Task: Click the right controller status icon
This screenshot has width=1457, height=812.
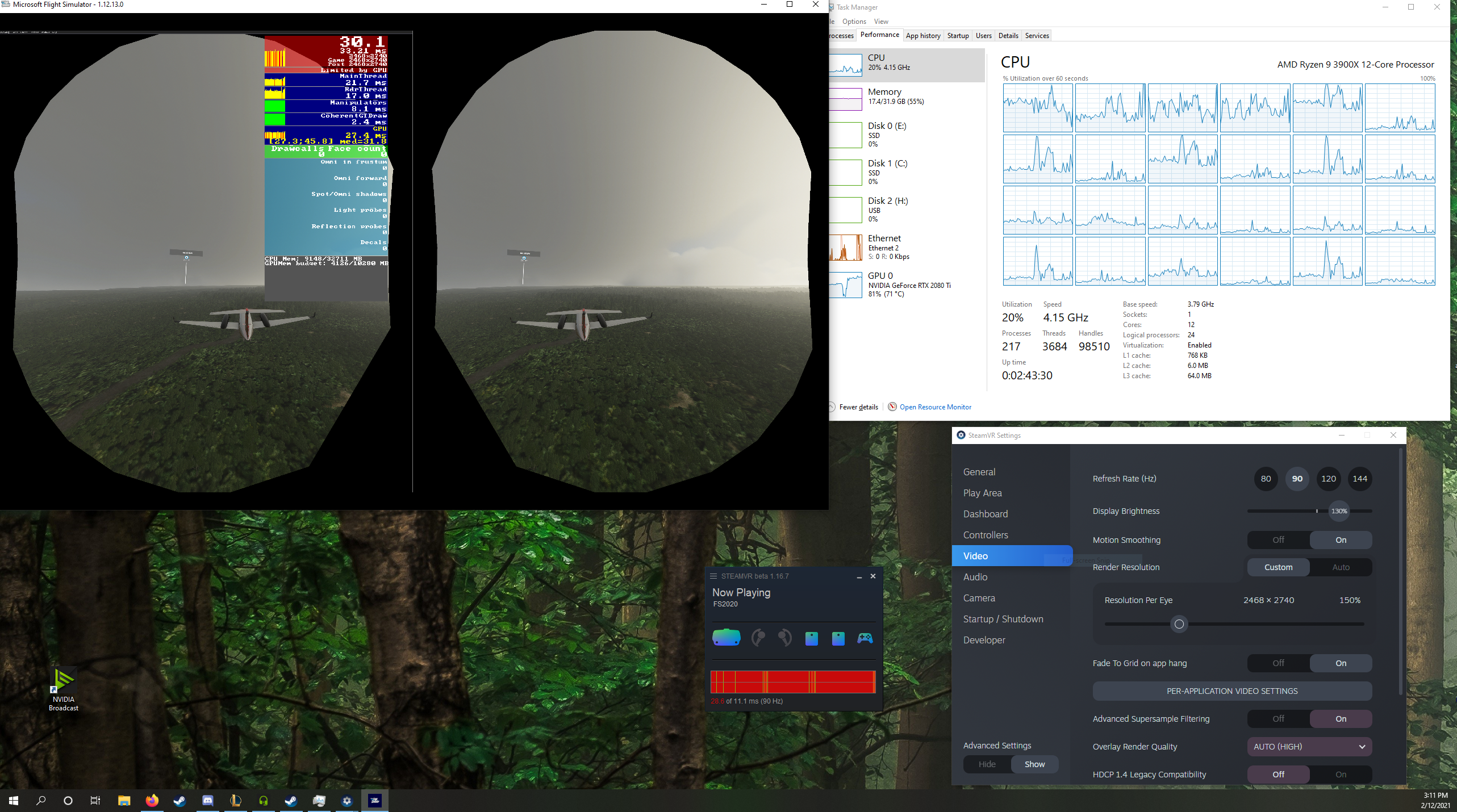Action: point(785,638)
